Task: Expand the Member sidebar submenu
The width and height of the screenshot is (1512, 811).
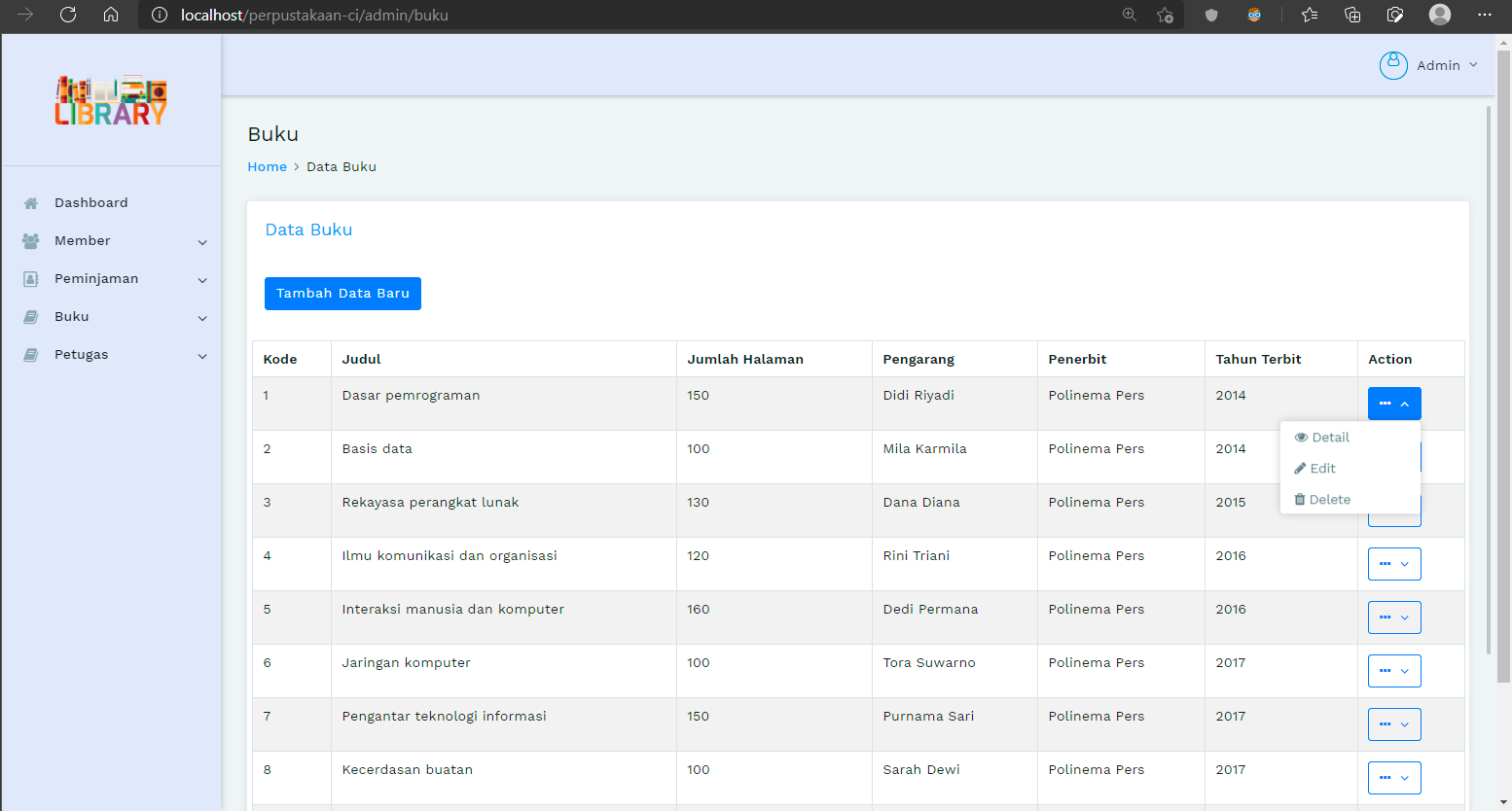Action: [x=202, y=242]
